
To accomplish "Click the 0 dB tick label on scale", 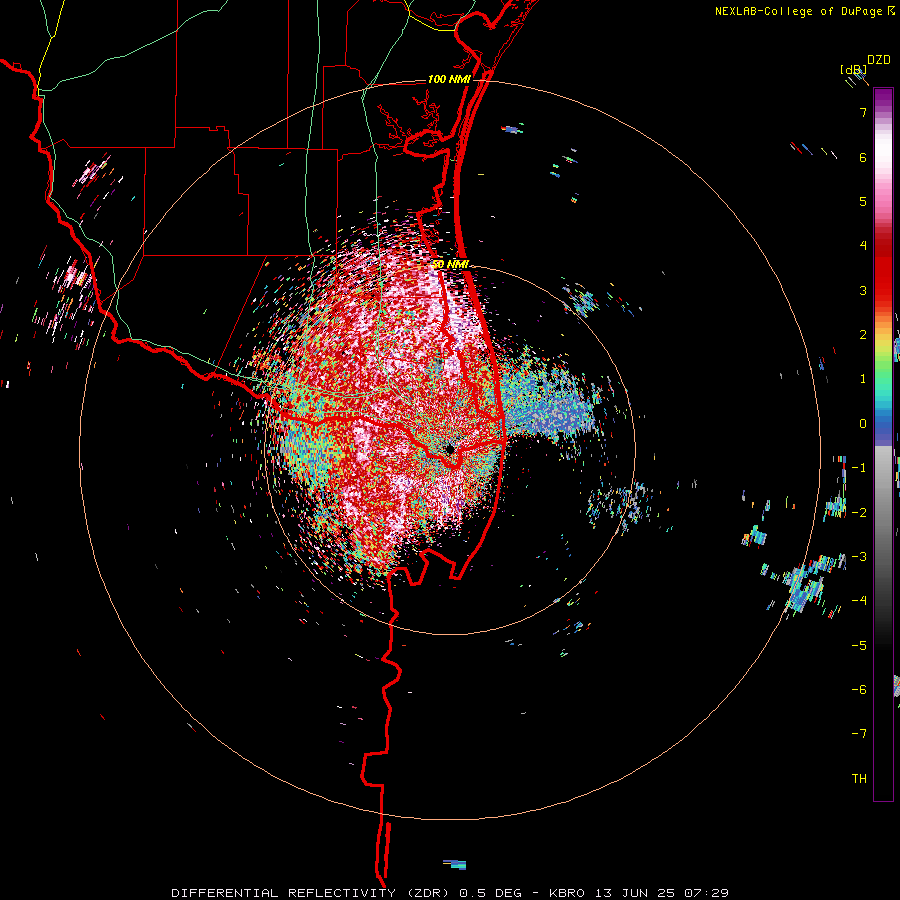I will click(x=863, y=424).
